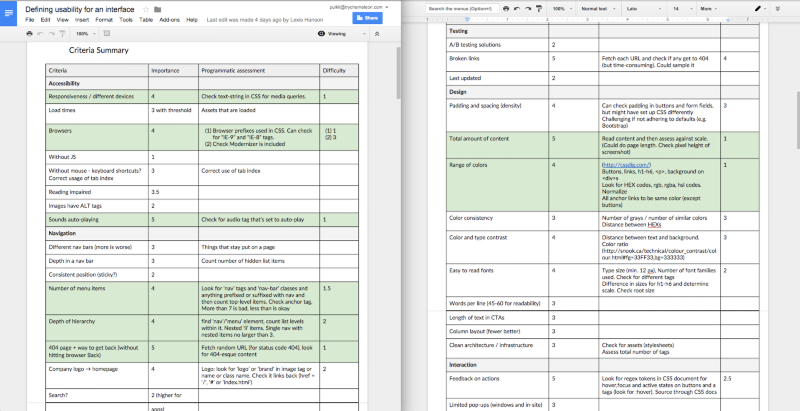Click Print icon in left document window
The height and width of the screenshot is (411, 800).
coord(29,34)
